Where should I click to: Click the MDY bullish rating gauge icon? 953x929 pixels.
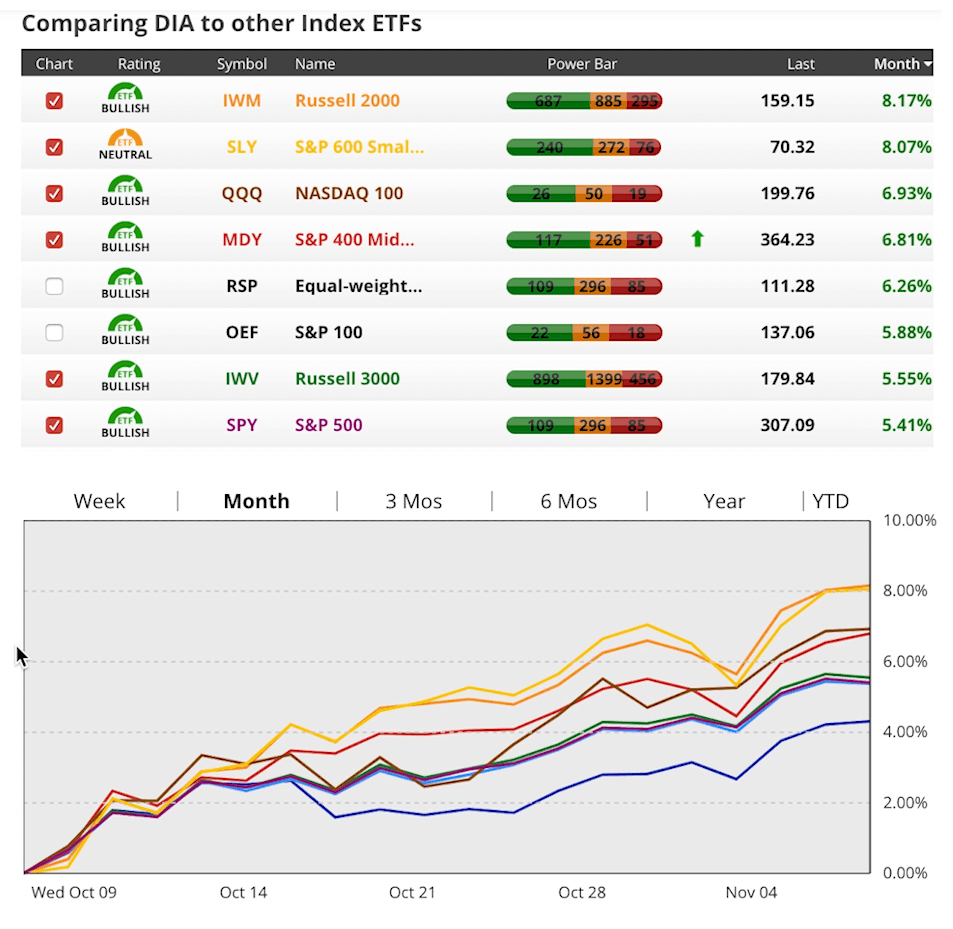click(x=125, y=238)
